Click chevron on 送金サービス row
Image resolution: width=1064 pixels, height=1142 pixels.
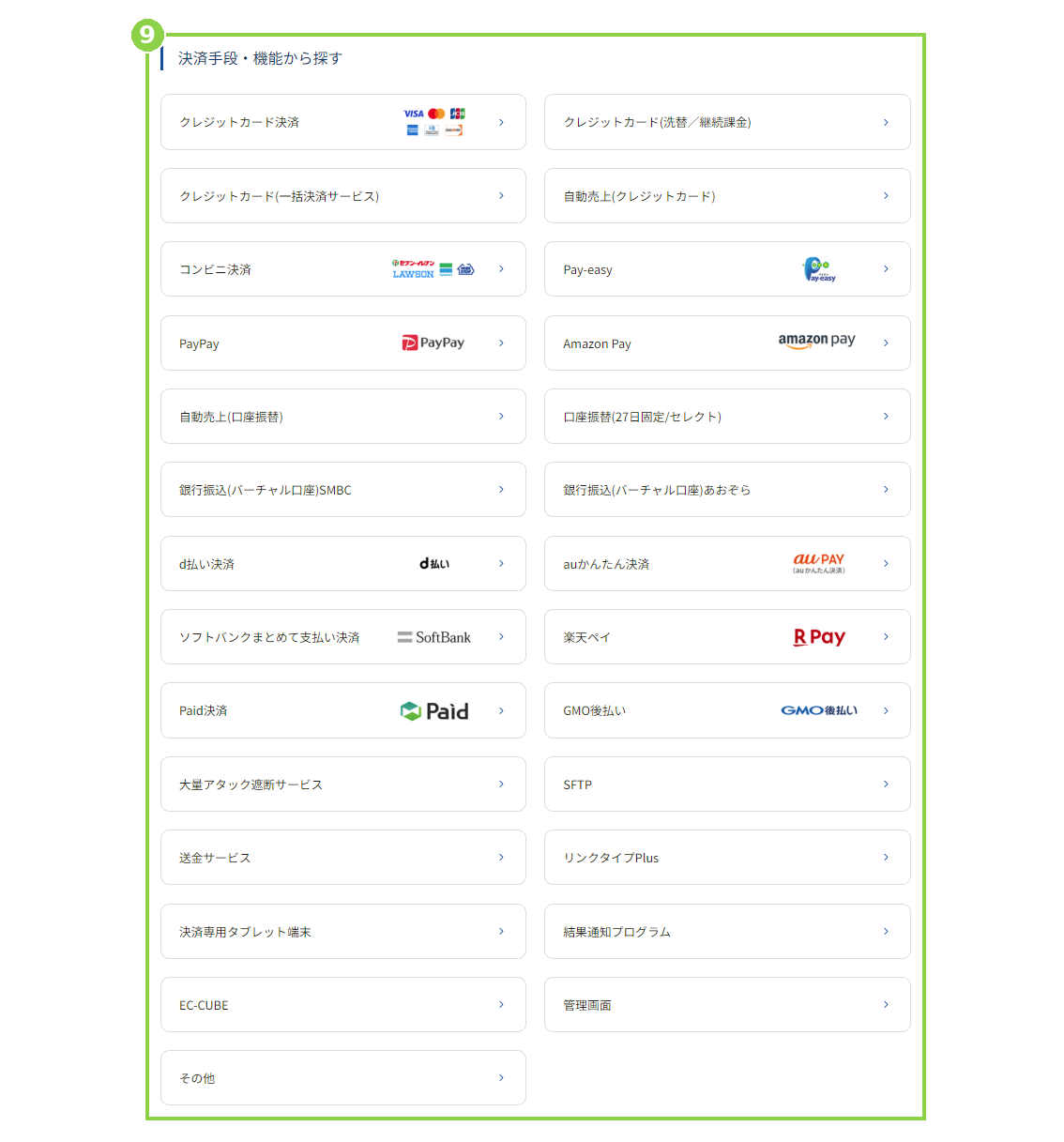(501, 857)
